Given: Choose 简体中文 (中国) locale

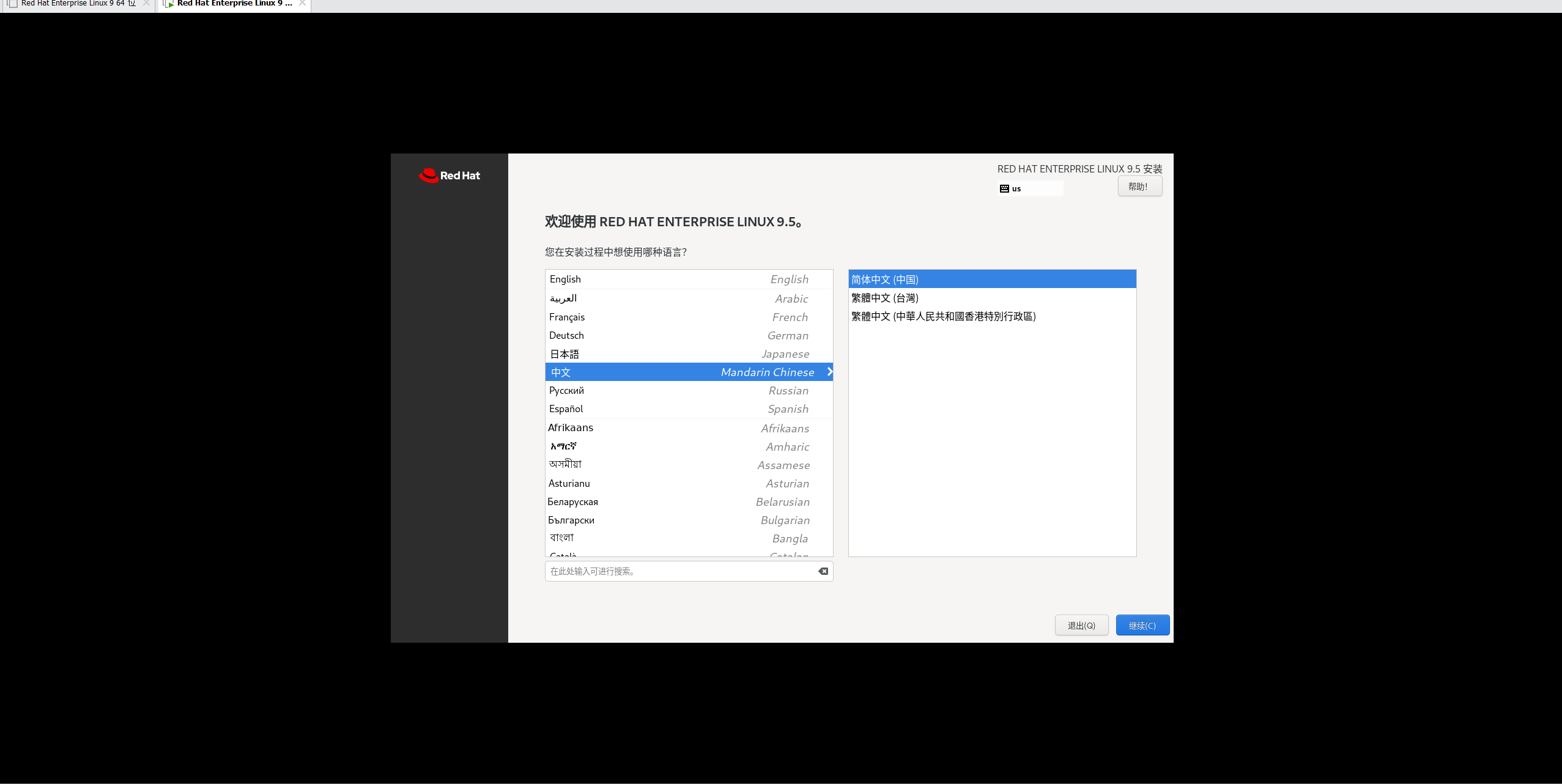Looking at the screenshot, I should pyautogui.click(x=992, y=279).
